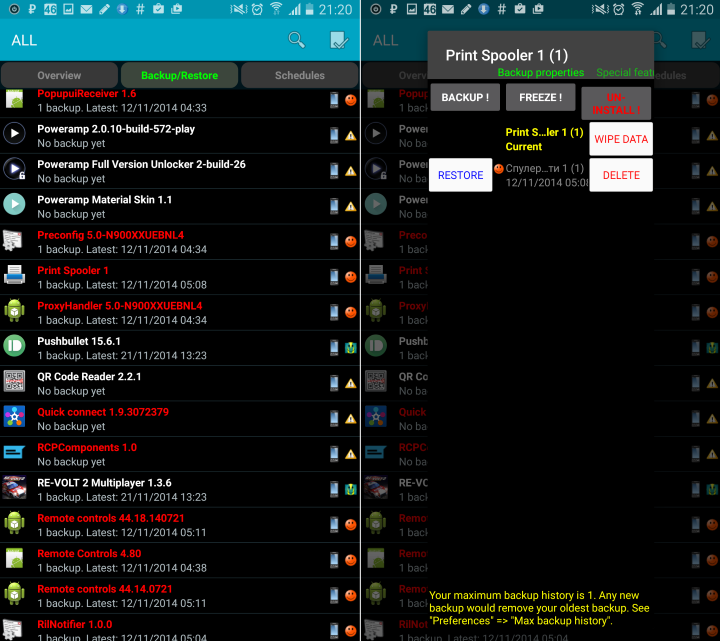Image resolution: width=720 pixels, height=641 pixels.
Task: Open the RE-VOLT 2 Multiplayer 1.3.6 entry
Action: tap(180, 489)
